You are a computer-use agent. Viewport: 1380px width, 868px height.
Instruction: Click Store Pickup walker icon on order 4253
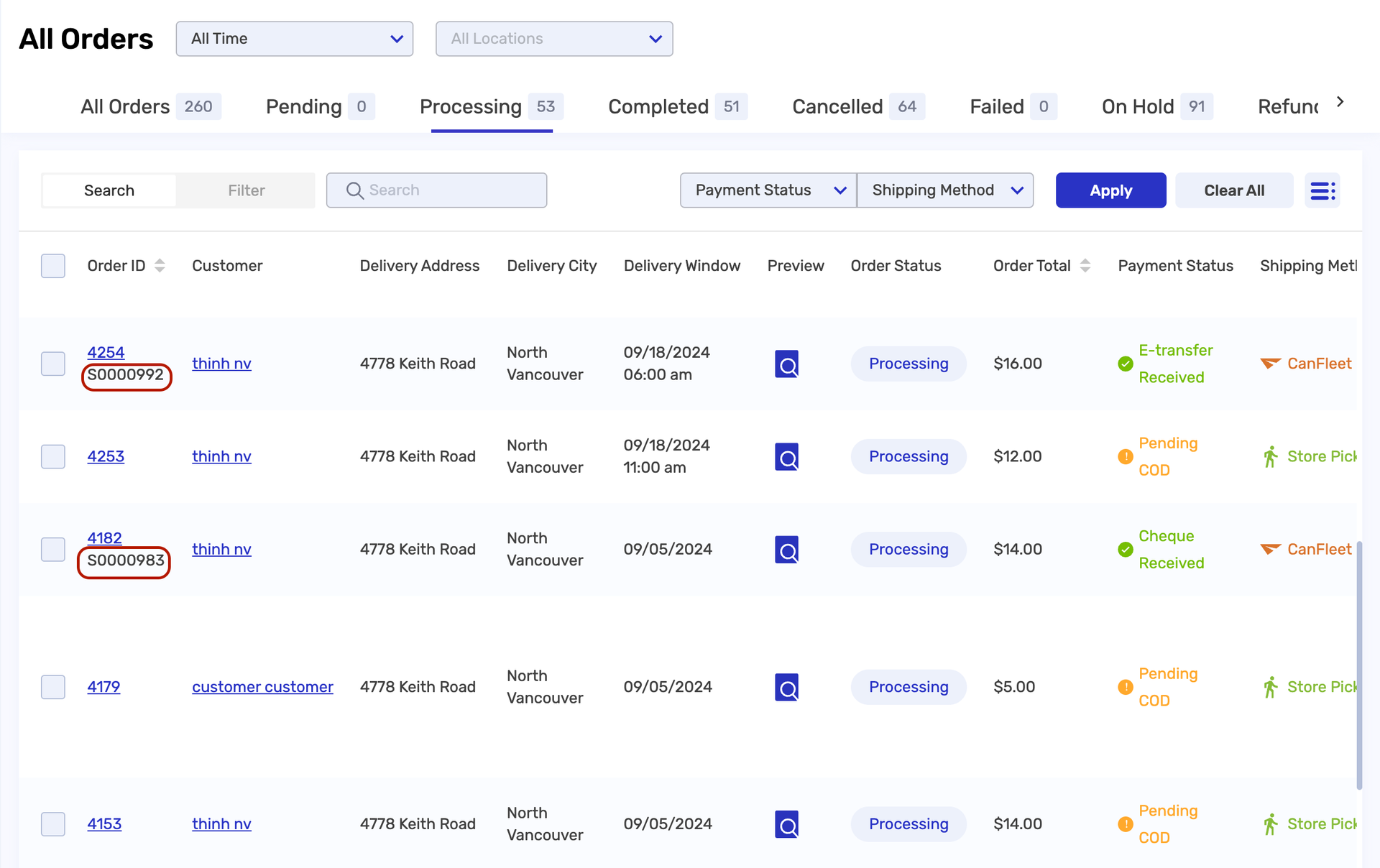pos(1271,456)
